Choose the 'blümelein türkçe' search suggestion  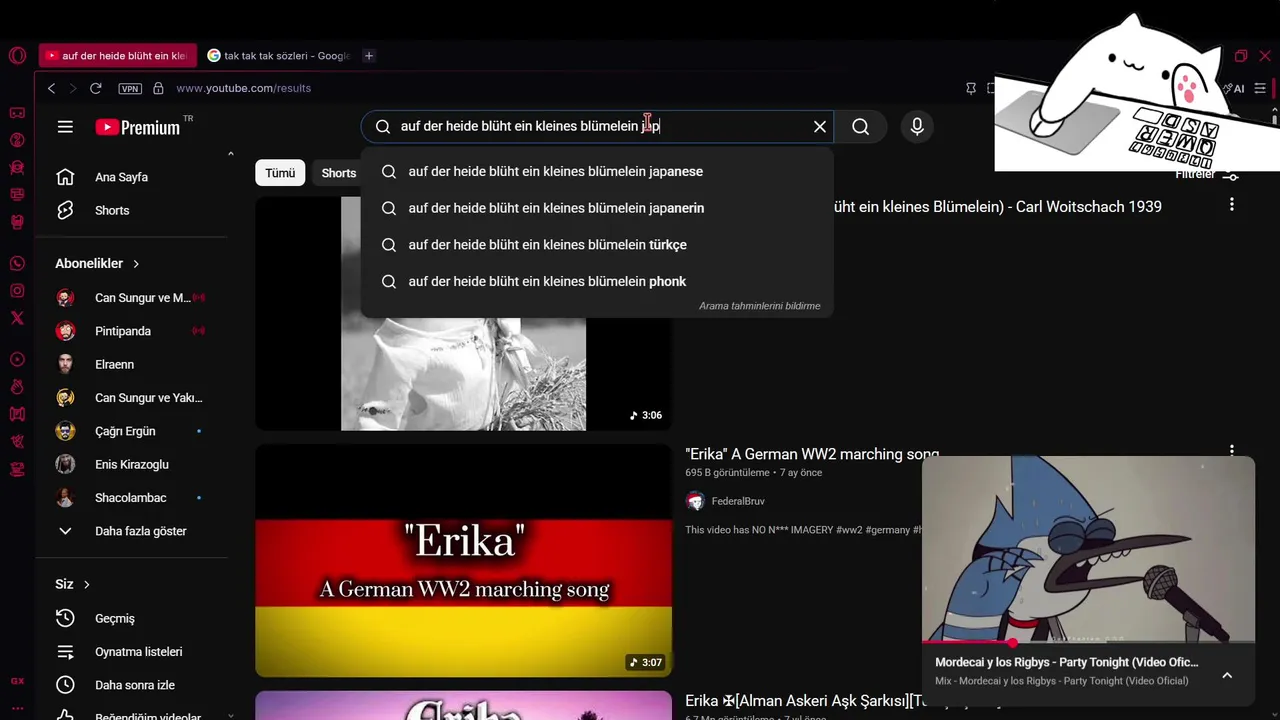coord(597,245)
